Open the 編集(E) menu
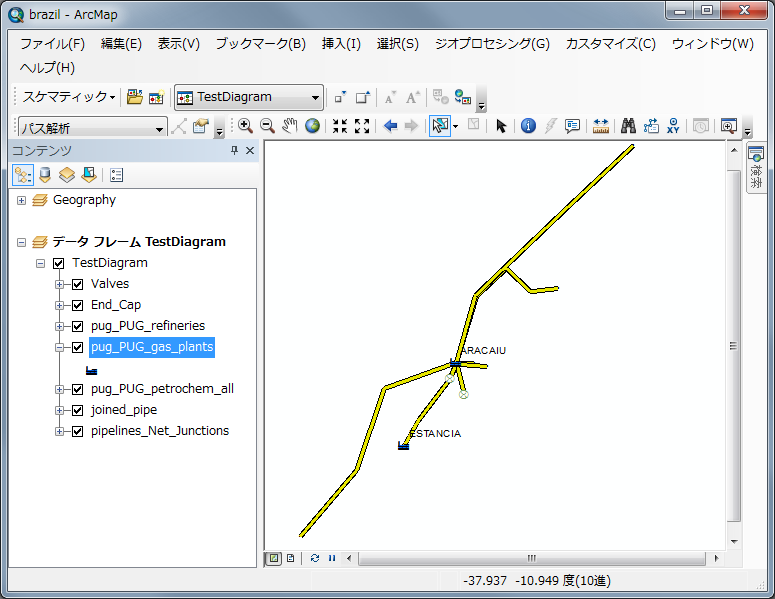Image resolution: width=775 pixels, height=599 pixels. coord(121,44)
